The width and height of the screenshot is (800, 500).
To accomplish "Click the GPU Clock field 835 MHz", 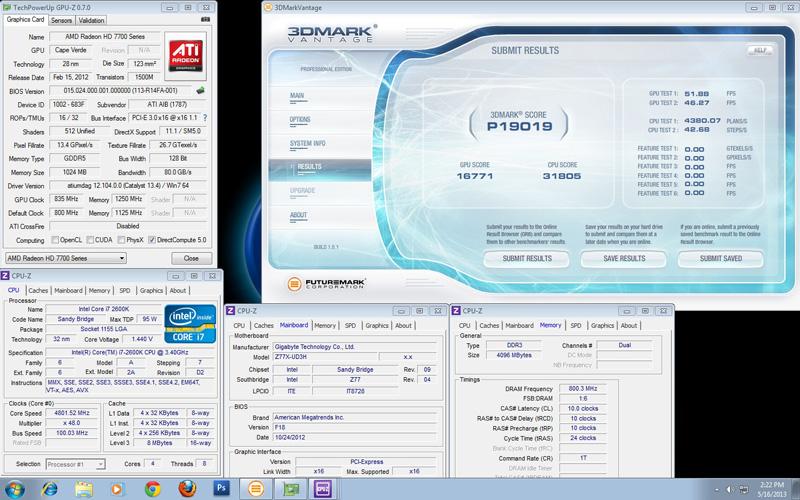I will [66, 199].
